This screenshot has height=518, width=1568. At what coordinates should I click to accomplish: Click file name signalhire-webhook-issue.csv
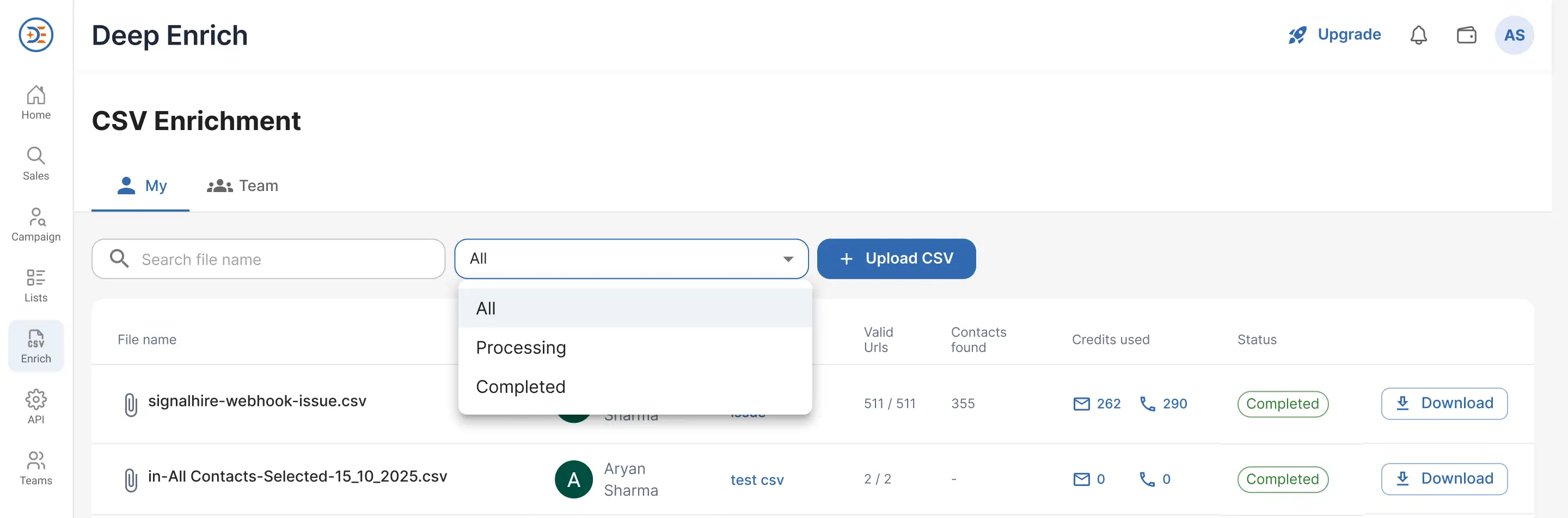(x=257, y=400)
